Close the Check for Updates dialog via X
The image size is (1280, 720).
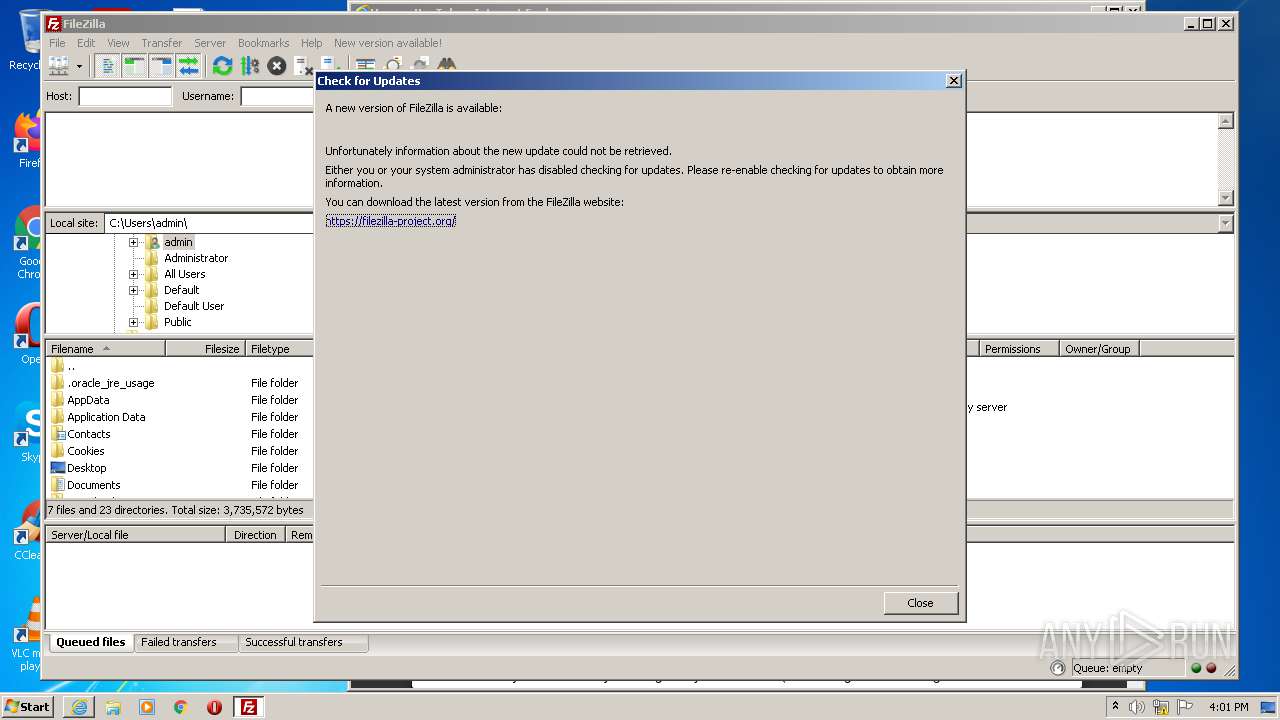(x=953, y=81)
